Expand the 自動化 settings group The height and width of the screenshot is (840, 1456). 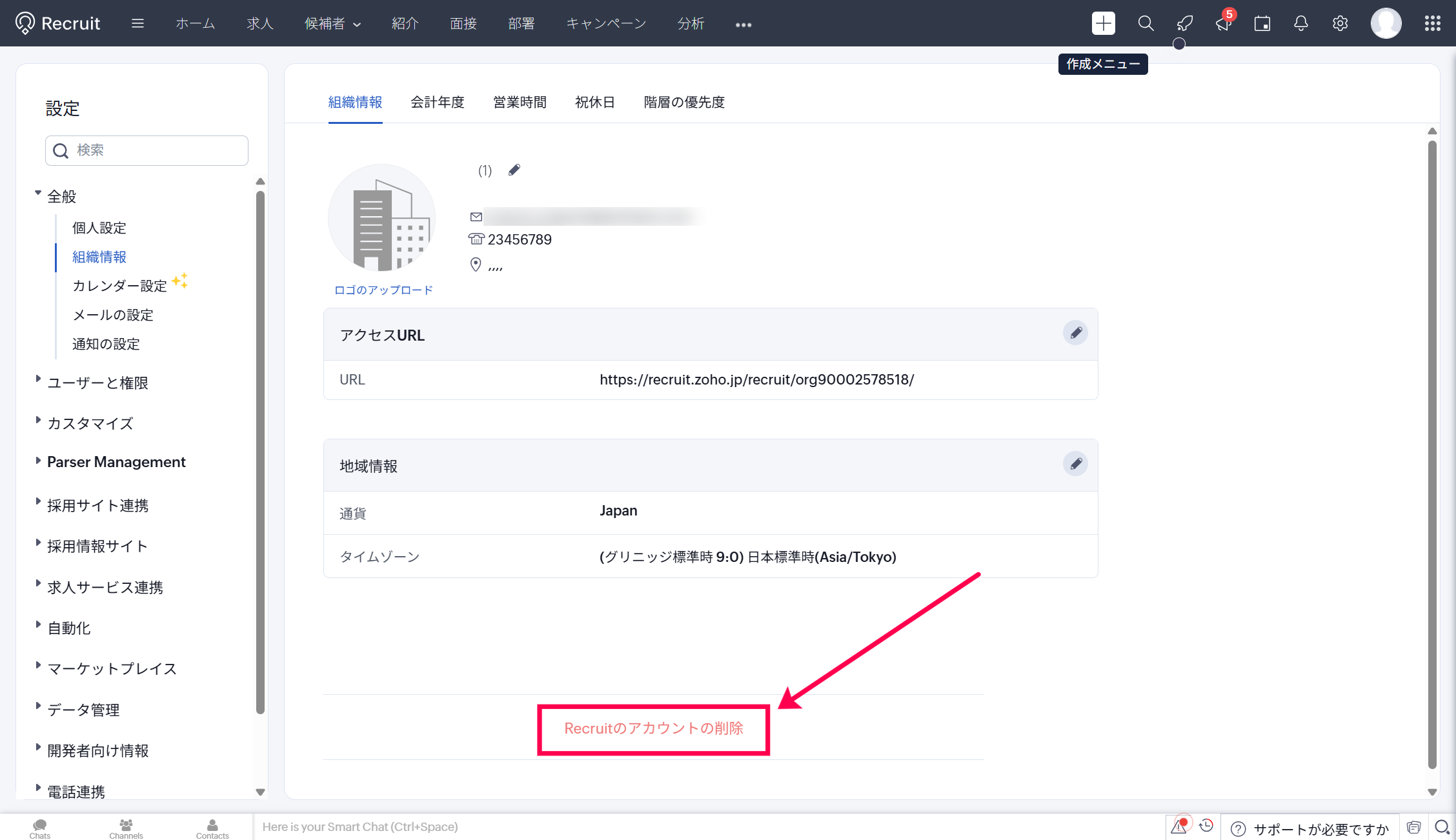68,628
